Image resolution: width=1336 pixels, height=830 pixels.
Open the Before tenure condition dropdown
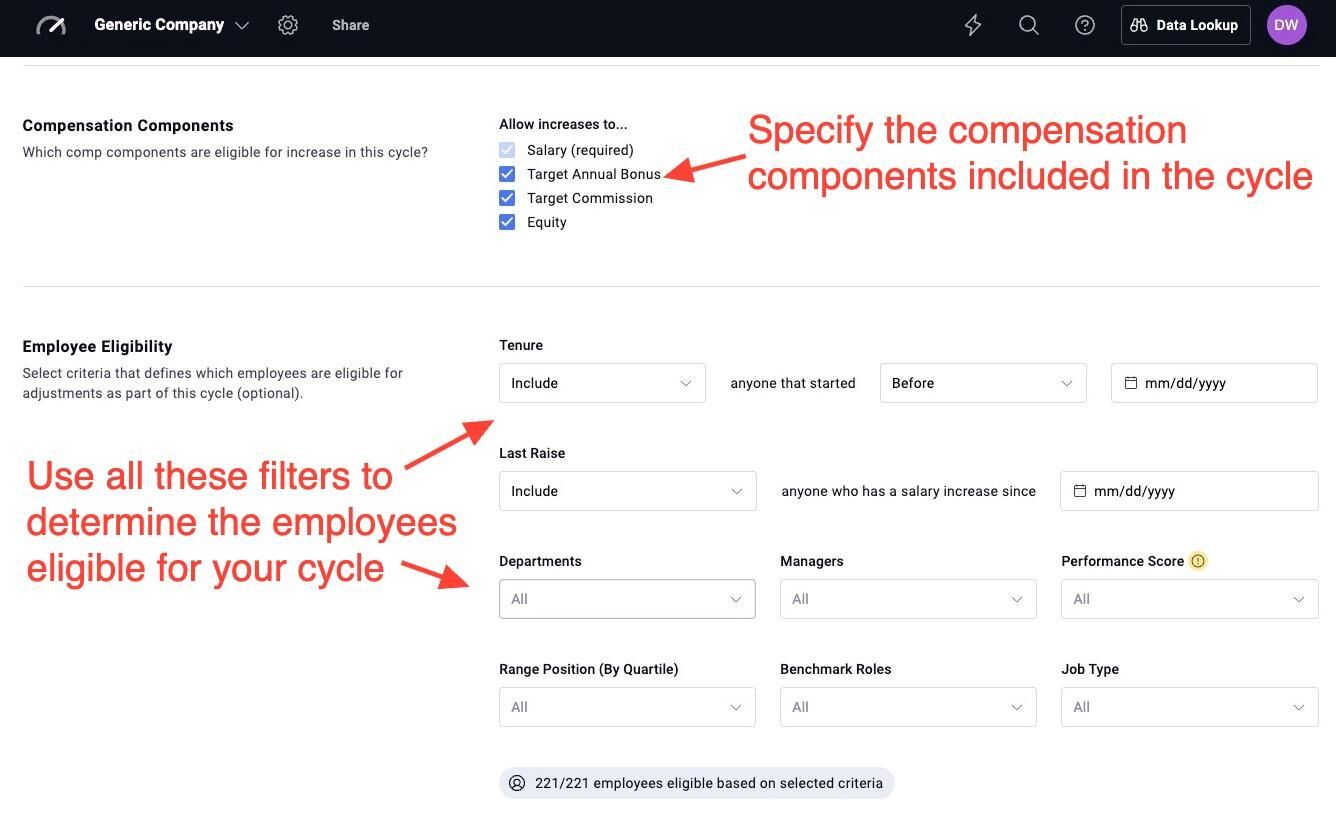[x=983, y=383]
